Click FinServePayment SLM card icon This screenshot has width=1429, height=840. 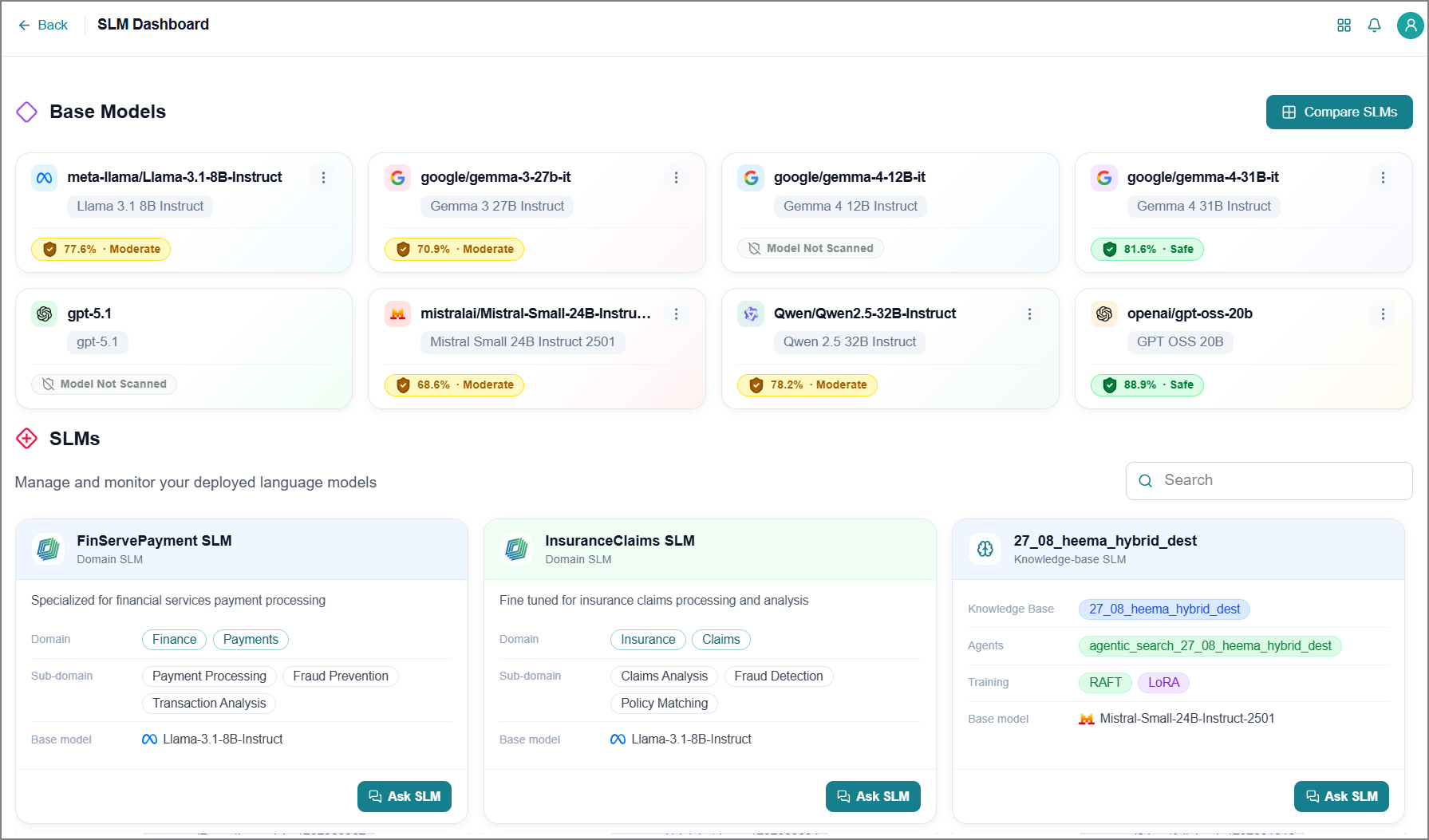point(49,550)
